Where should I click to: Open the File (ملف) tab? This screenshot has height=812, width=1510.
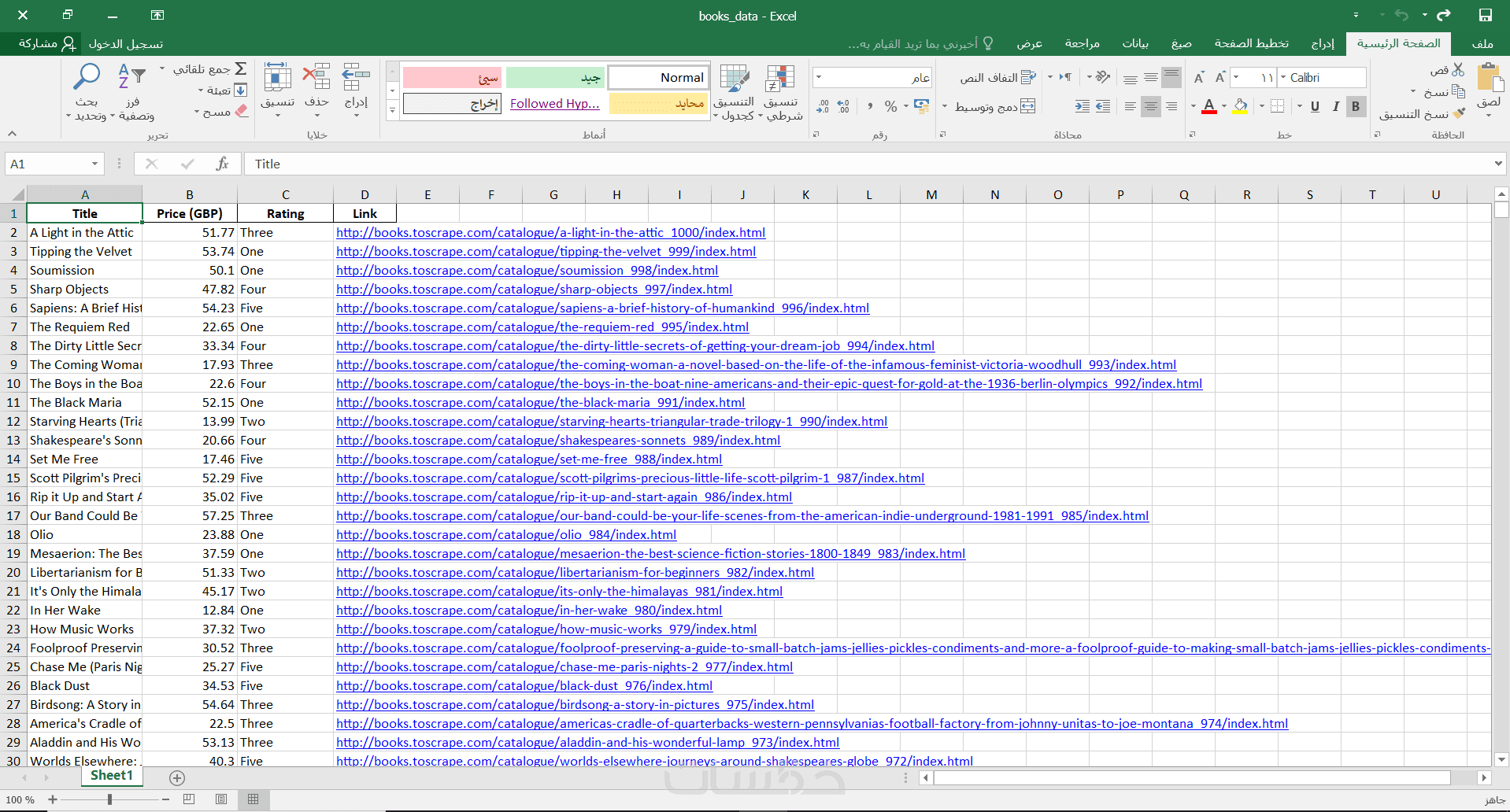coord(1482,43)
